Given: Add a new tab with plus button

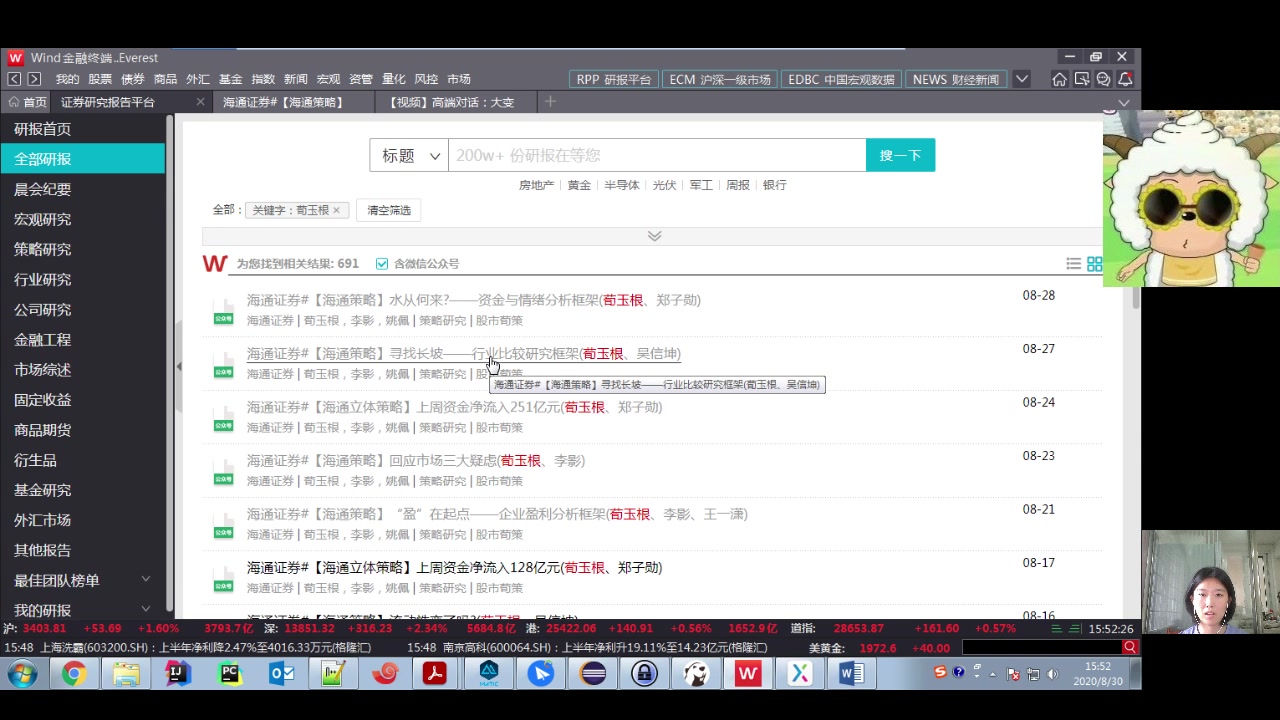Looking at the screenshot, I should coord(550,102).
